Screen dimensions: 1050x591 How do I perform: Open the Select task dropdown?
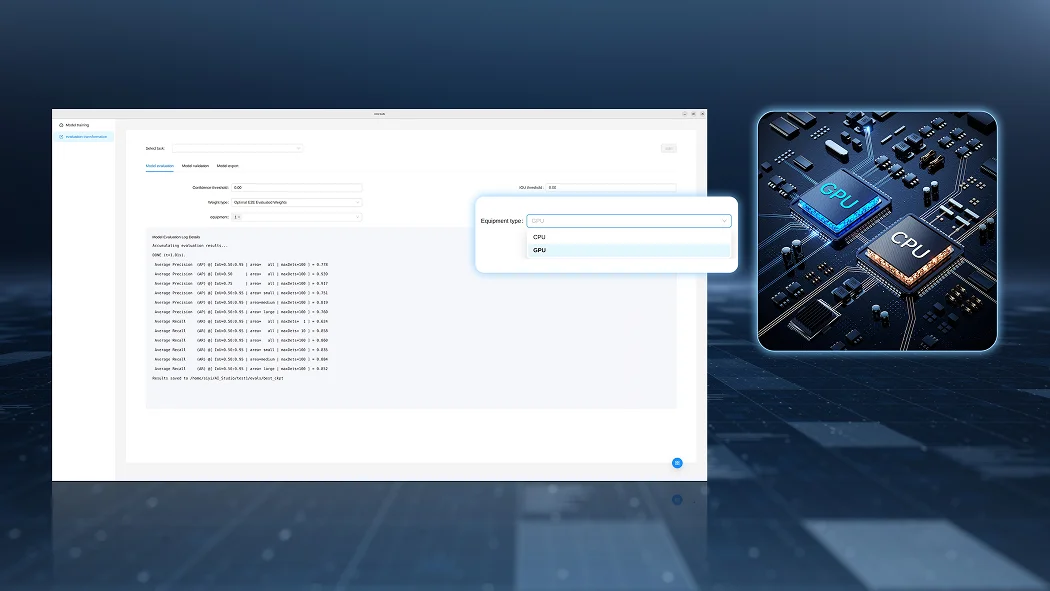[x=237, y=149]
